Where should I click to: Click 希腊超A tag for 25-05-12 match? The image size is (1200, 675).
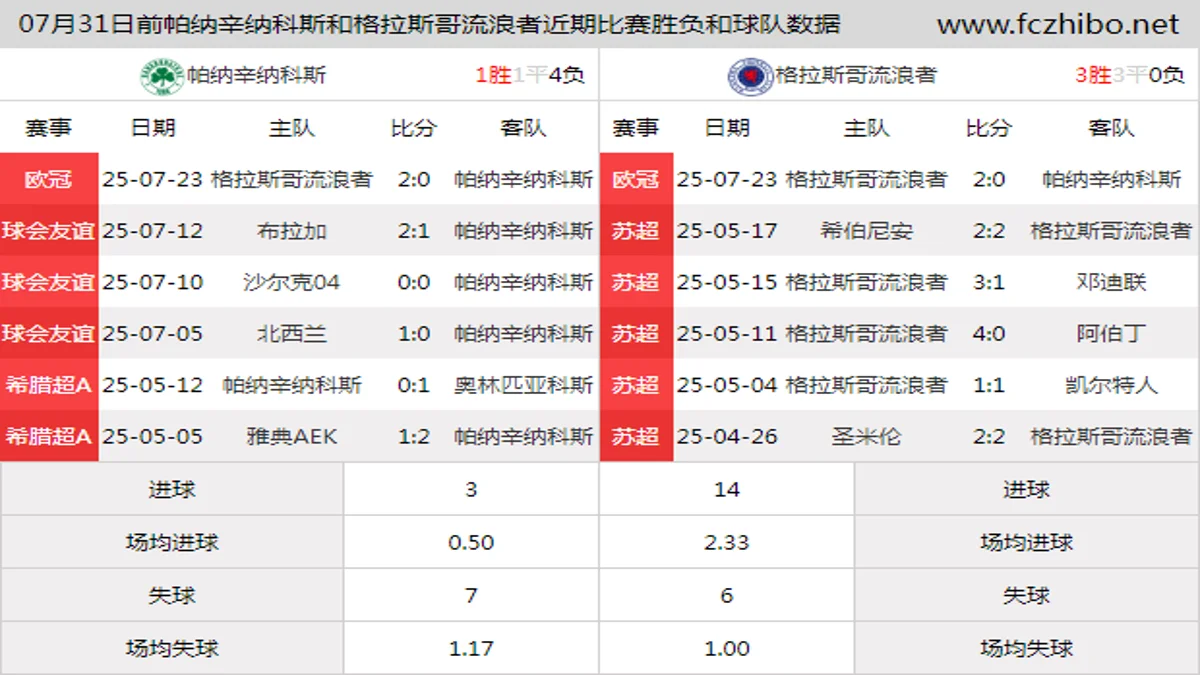click(49, 385)
